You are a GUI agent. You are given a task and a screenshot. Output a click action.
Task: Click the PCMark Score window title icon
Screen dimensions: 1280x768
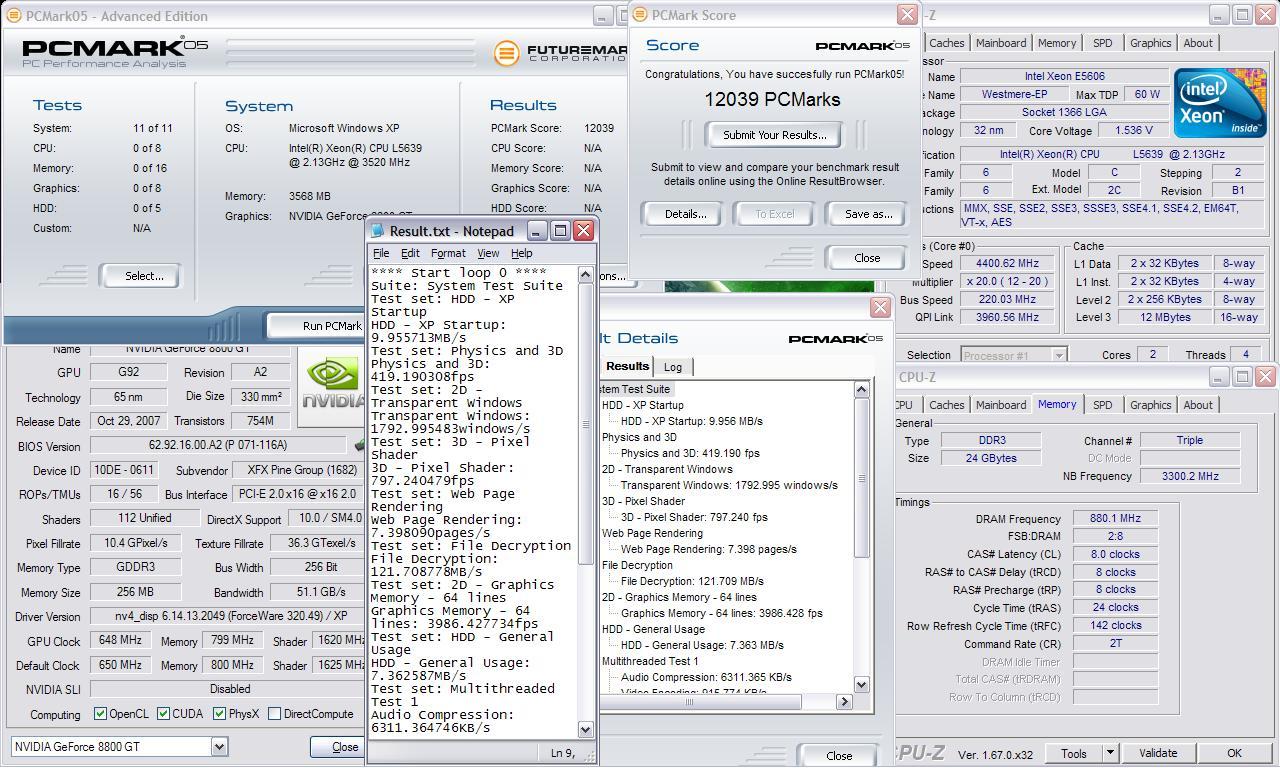click(640, 15)
